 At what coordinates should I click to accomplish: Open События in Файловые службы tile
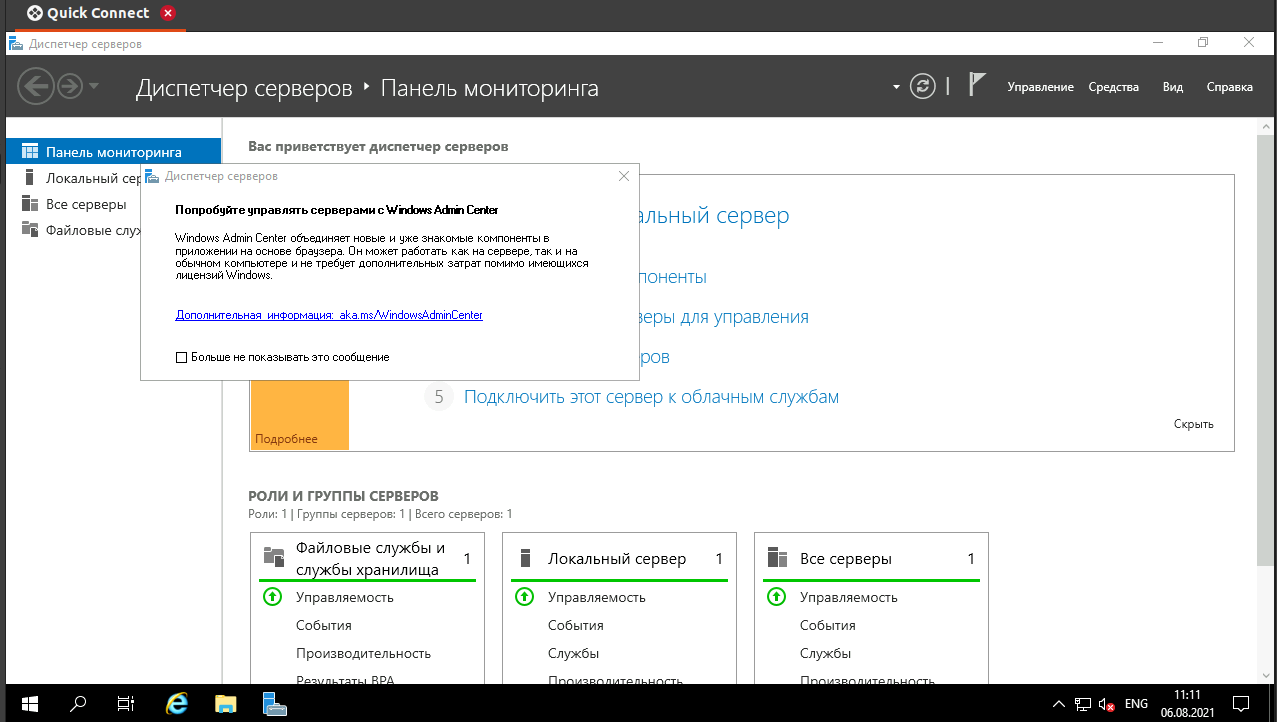pyautogui.click(x=324, y=625)
